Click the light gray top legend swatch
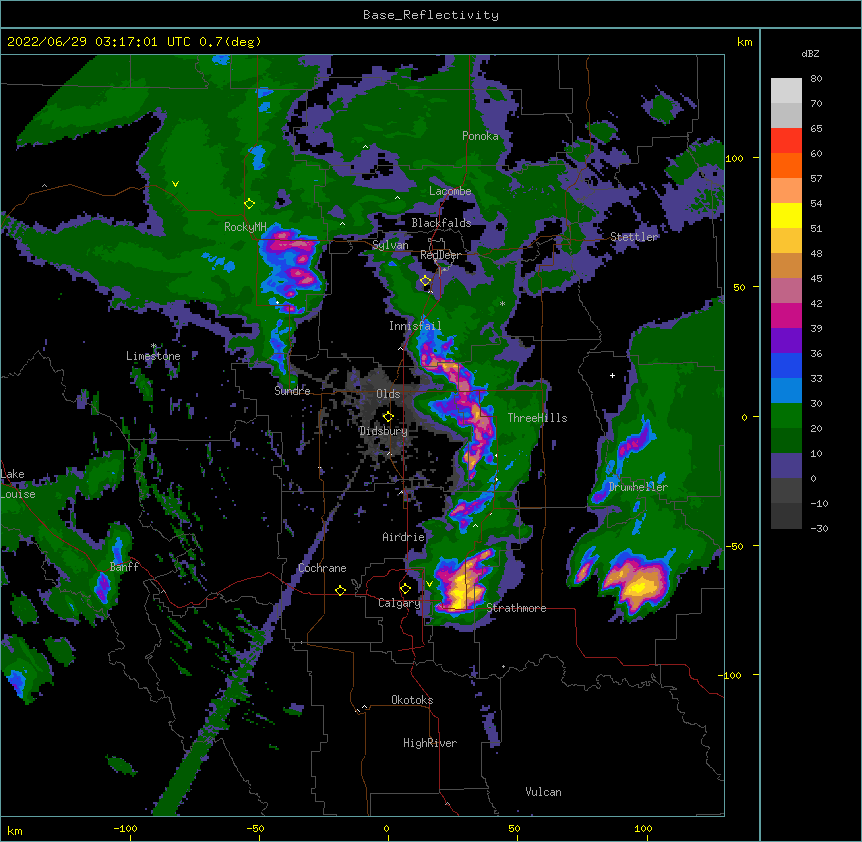 [786, 91]
